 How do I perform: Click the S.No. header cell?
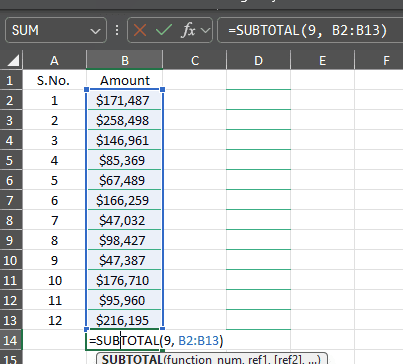pos(54,80)
